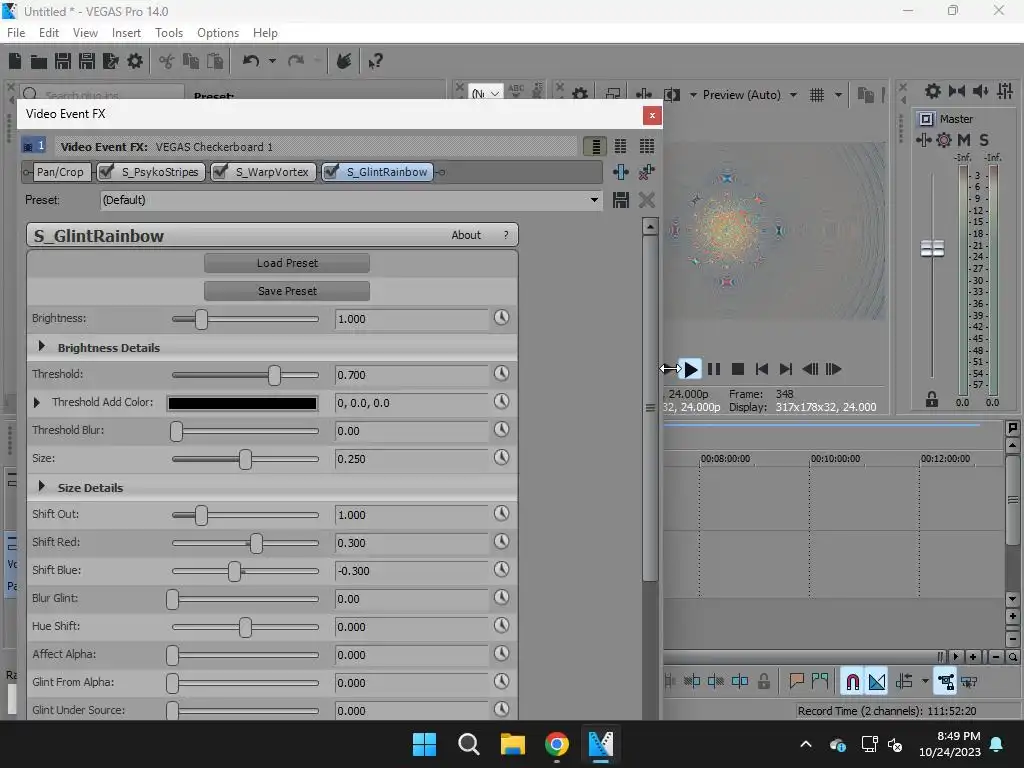Remove selected plug-in from chain
The image size is (1024, 768).
pyautogui.click(x=647, y=172)
